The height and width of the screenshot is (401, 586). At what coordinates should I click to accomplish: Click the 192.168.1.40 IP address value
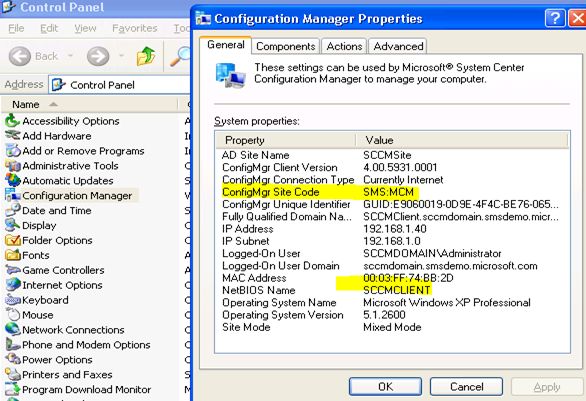click(395, 229)
